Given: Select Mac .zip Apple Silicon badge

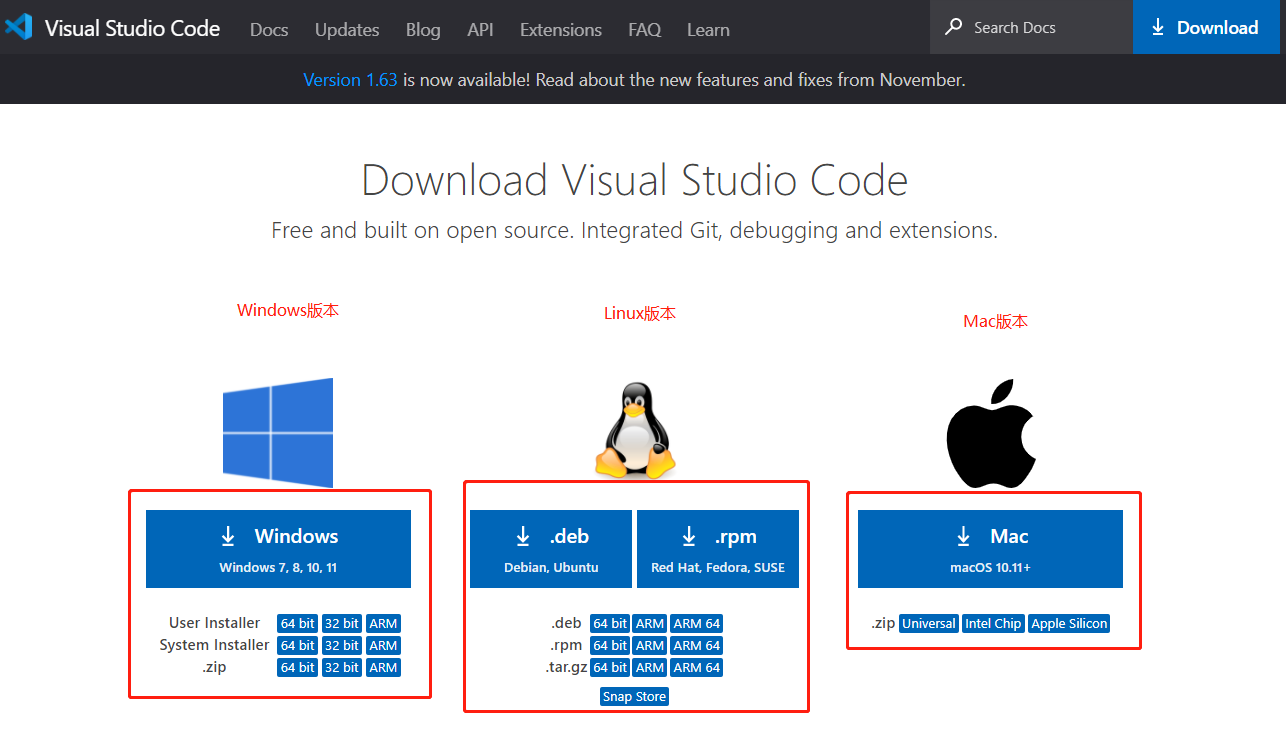Looking at the screenshot, I should pos(1069,624).
